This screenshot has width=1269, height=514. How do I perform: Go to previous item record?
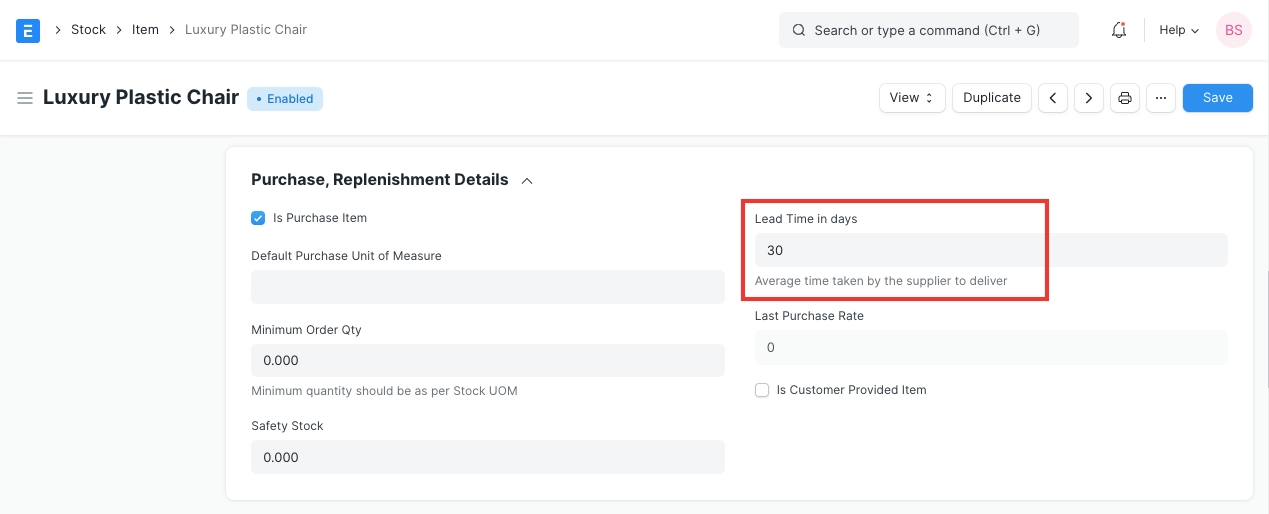click(1053, 98)
